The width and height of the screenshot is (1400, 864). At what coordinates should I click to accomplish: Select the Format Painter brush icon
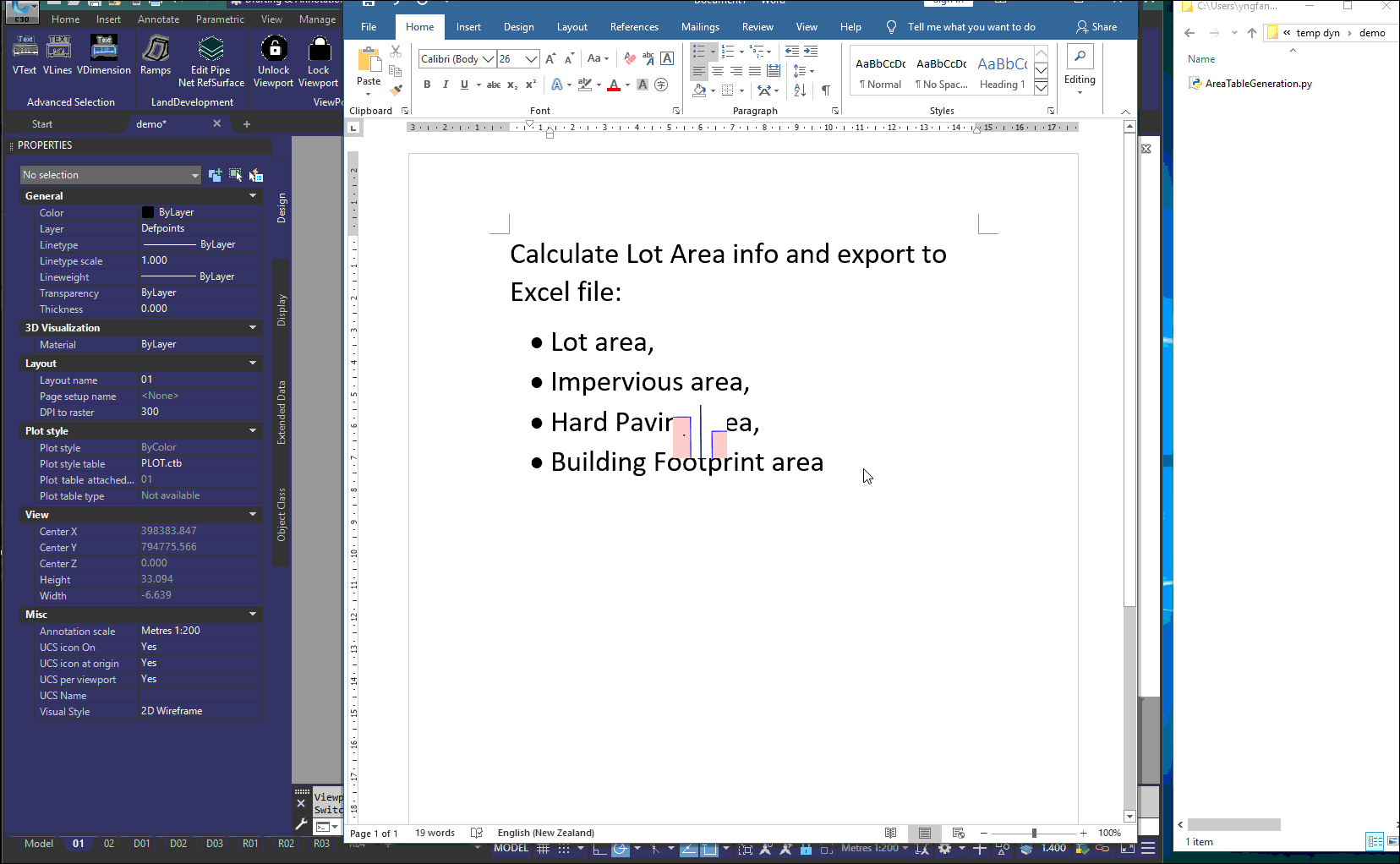[x=396, y=89]
